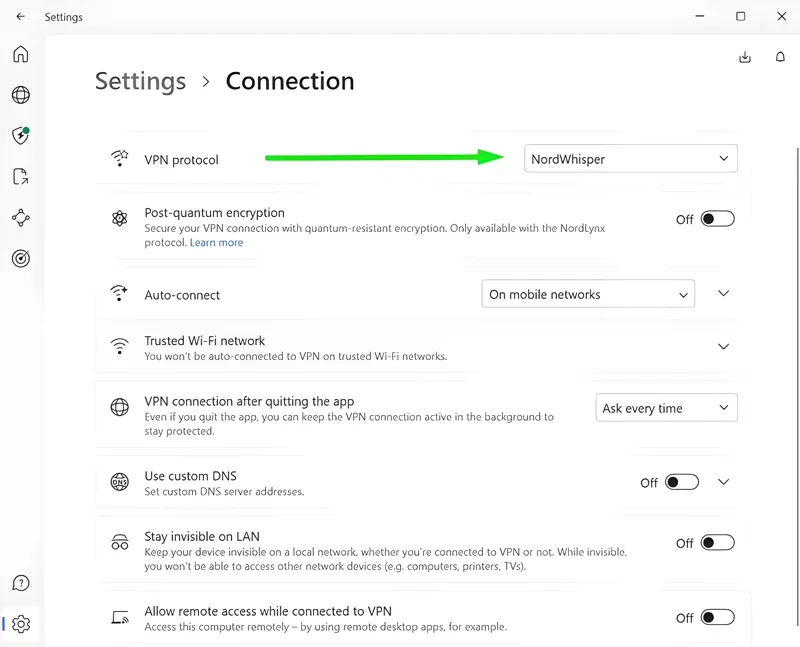Click the remote access computer icon
Viewport: 800px width, 647px height.
click(x=120, y=618)
